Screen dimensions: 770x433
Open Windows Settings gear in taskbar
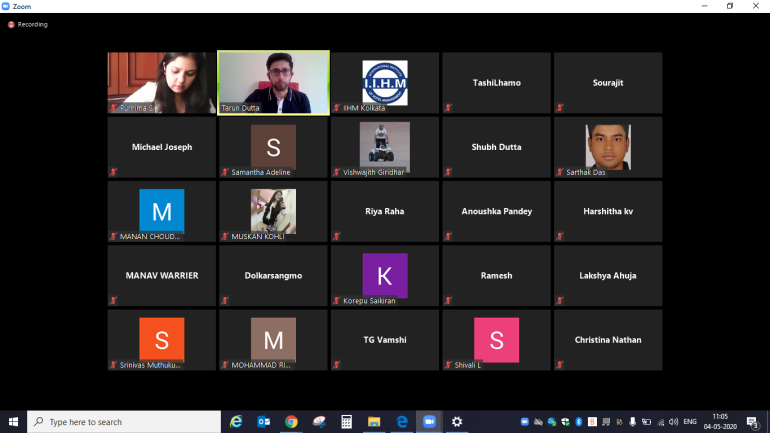(457, 422)
